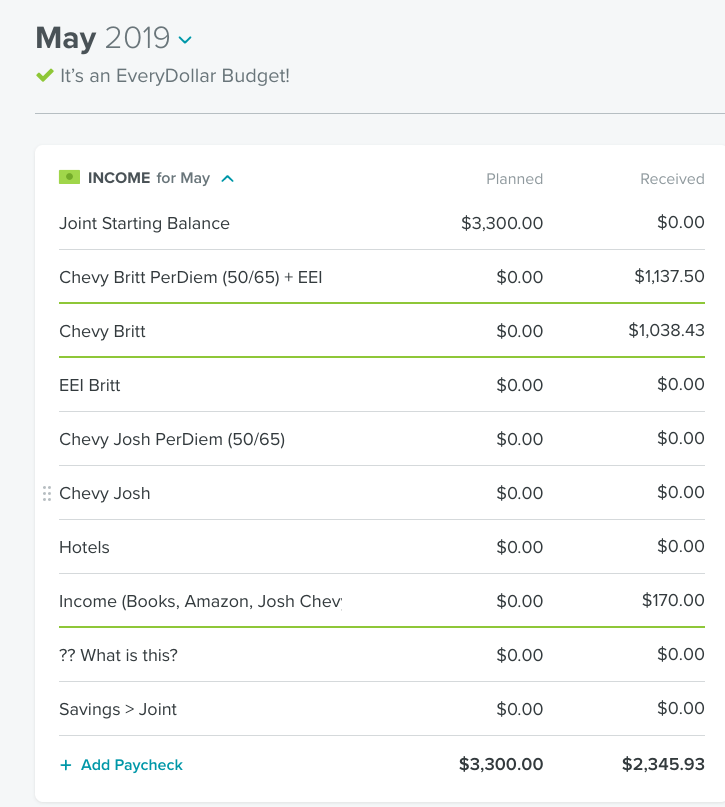Click the $170.00 received amount
The image size is (725, 807).
(673, 600)
